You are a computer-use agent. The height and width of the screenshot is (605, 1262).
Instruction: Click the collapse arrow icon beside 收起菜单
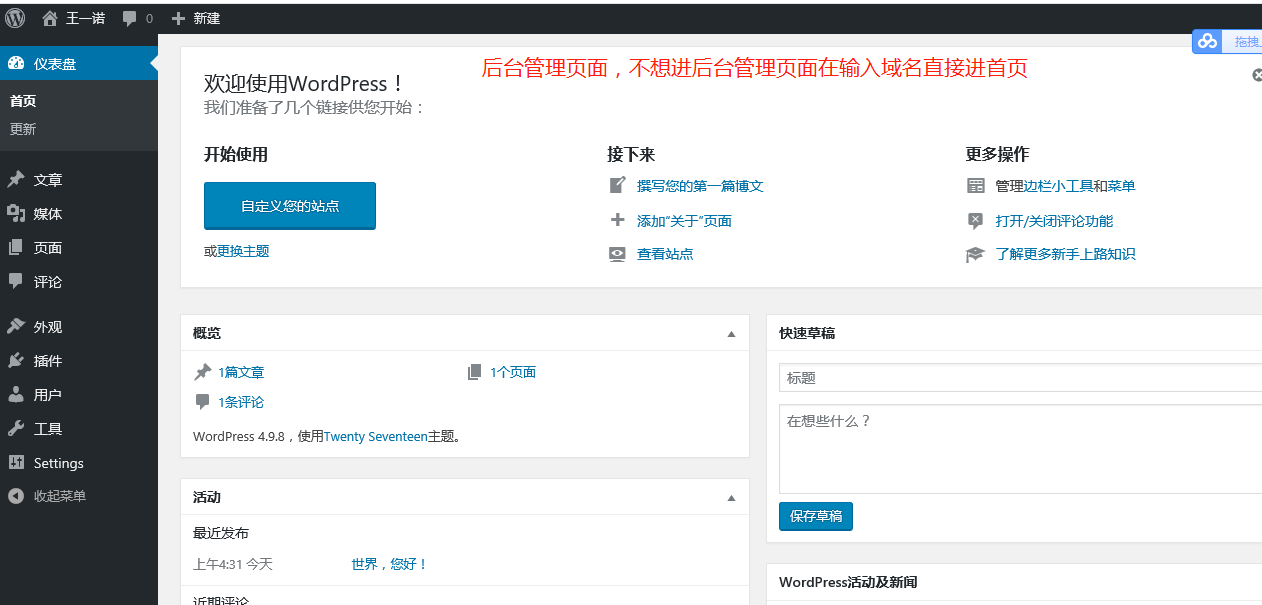coord(16,496)
